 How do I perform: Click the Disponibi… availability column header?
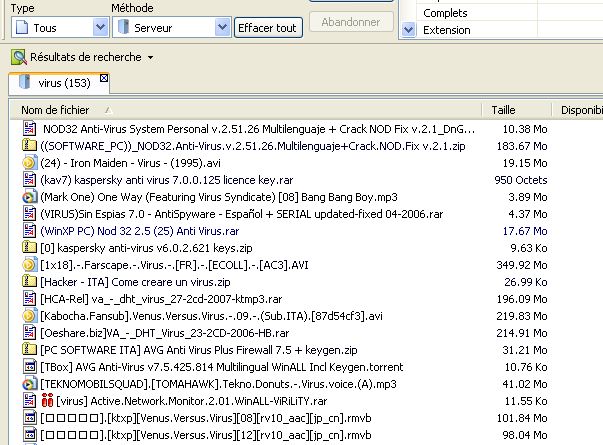pos(578,110)
